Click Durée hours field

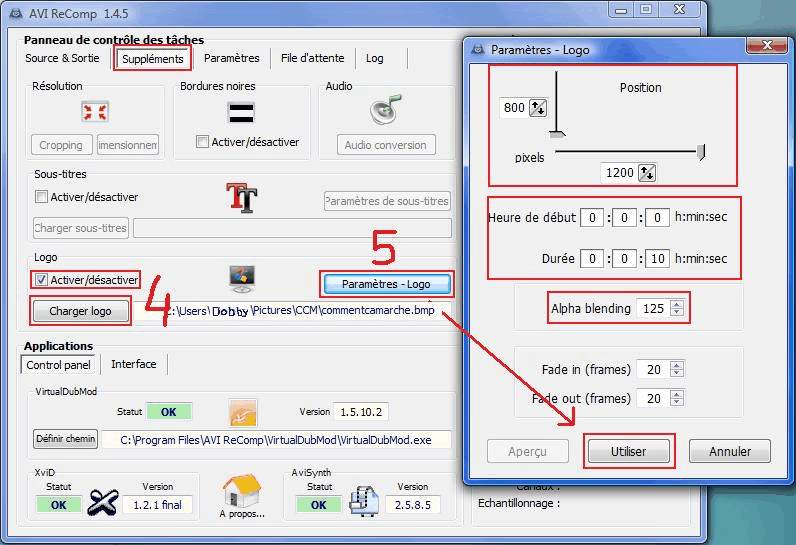[592, 259]
